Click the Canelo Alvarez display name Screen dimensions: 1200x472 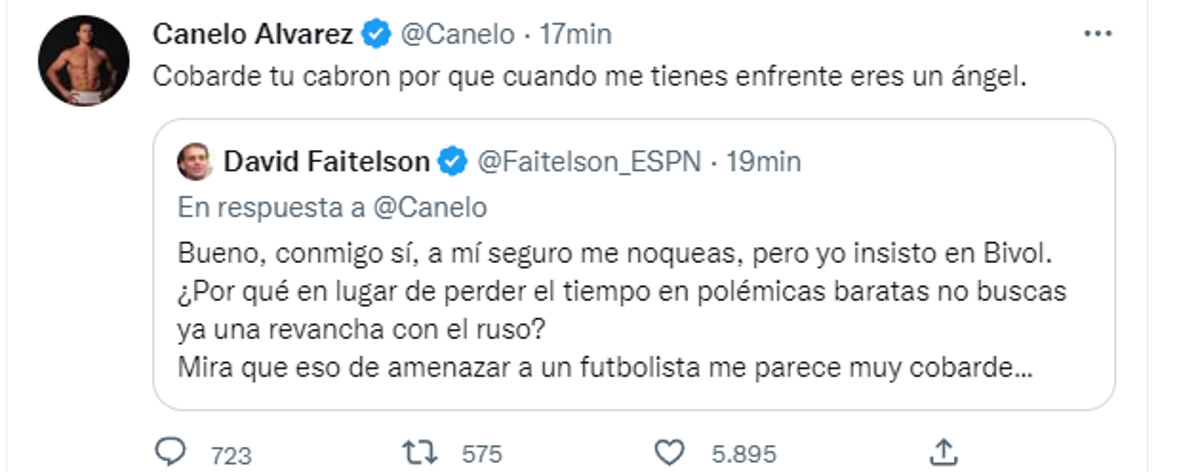point(252,35)
